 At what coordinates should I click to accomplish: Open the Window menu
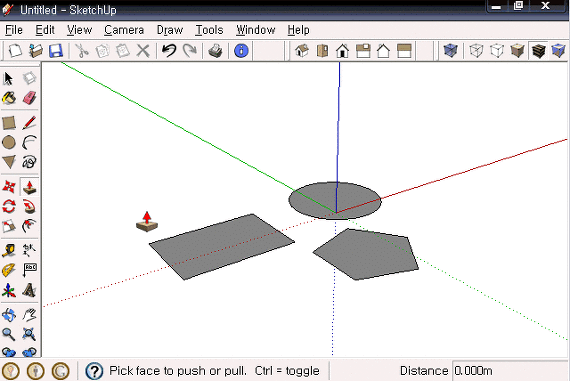[256, 30]
